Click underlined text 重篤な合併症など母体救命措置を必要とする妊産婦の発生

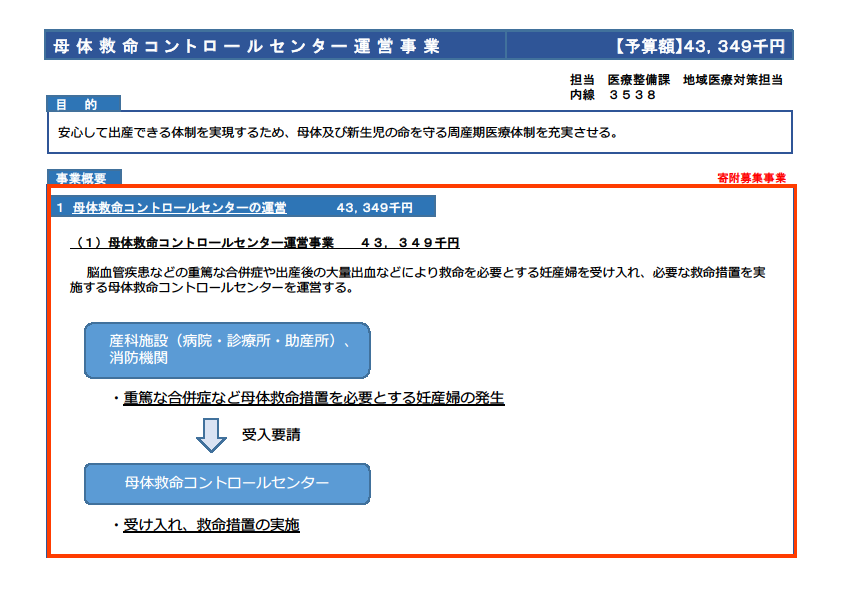tap(314, 398)
